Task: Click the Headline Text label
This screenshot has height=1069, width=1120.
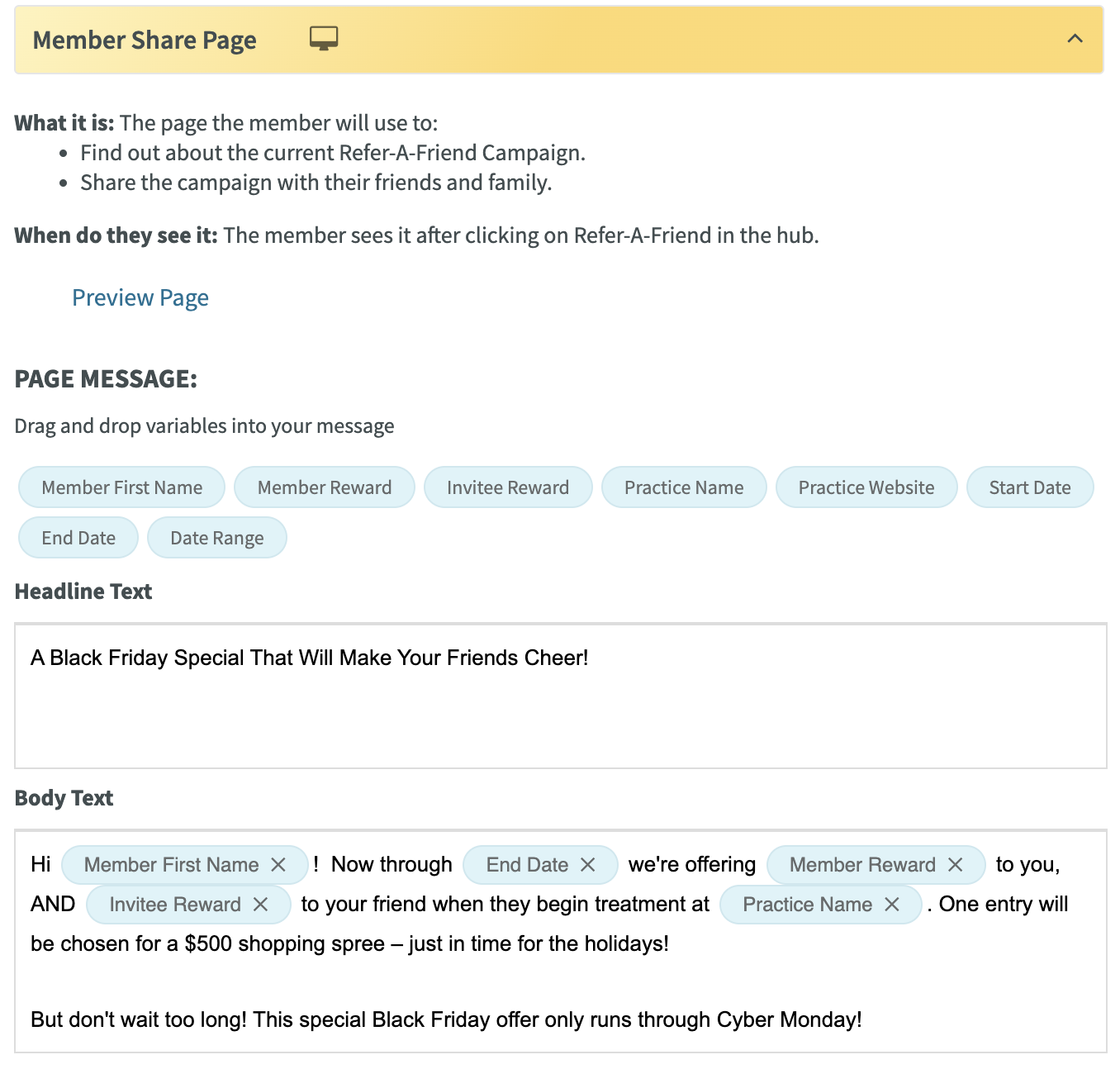Action: point(83,592)
